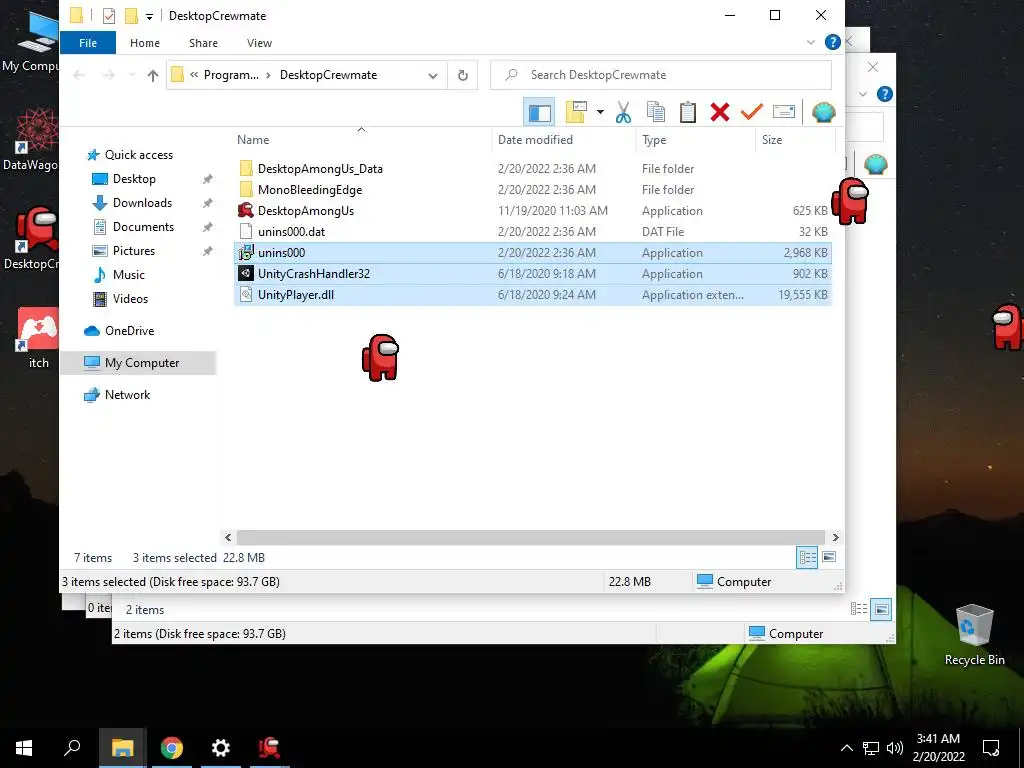The height and width of the screenshot is (768, 1024).
Task: Open the File menu tab
Action: click(x=88, y=42)
